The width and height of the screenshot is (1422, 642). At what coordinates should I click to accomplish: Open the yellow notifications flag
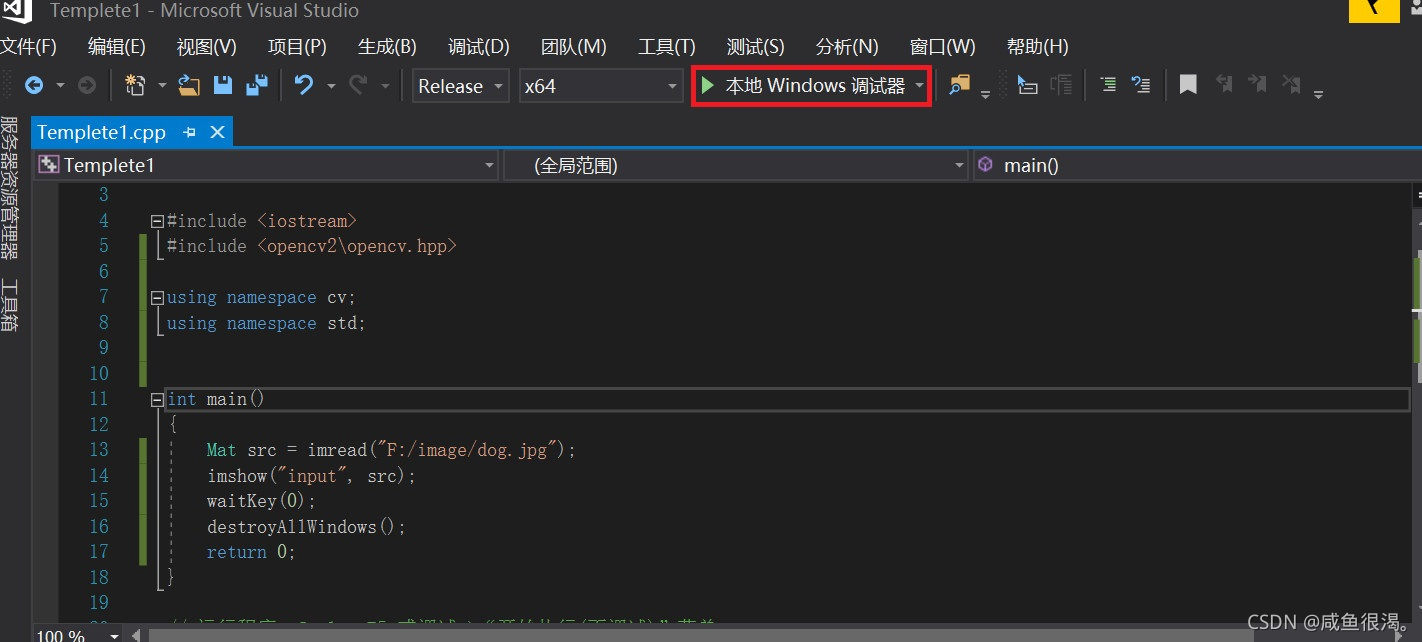pos(1374,9)
